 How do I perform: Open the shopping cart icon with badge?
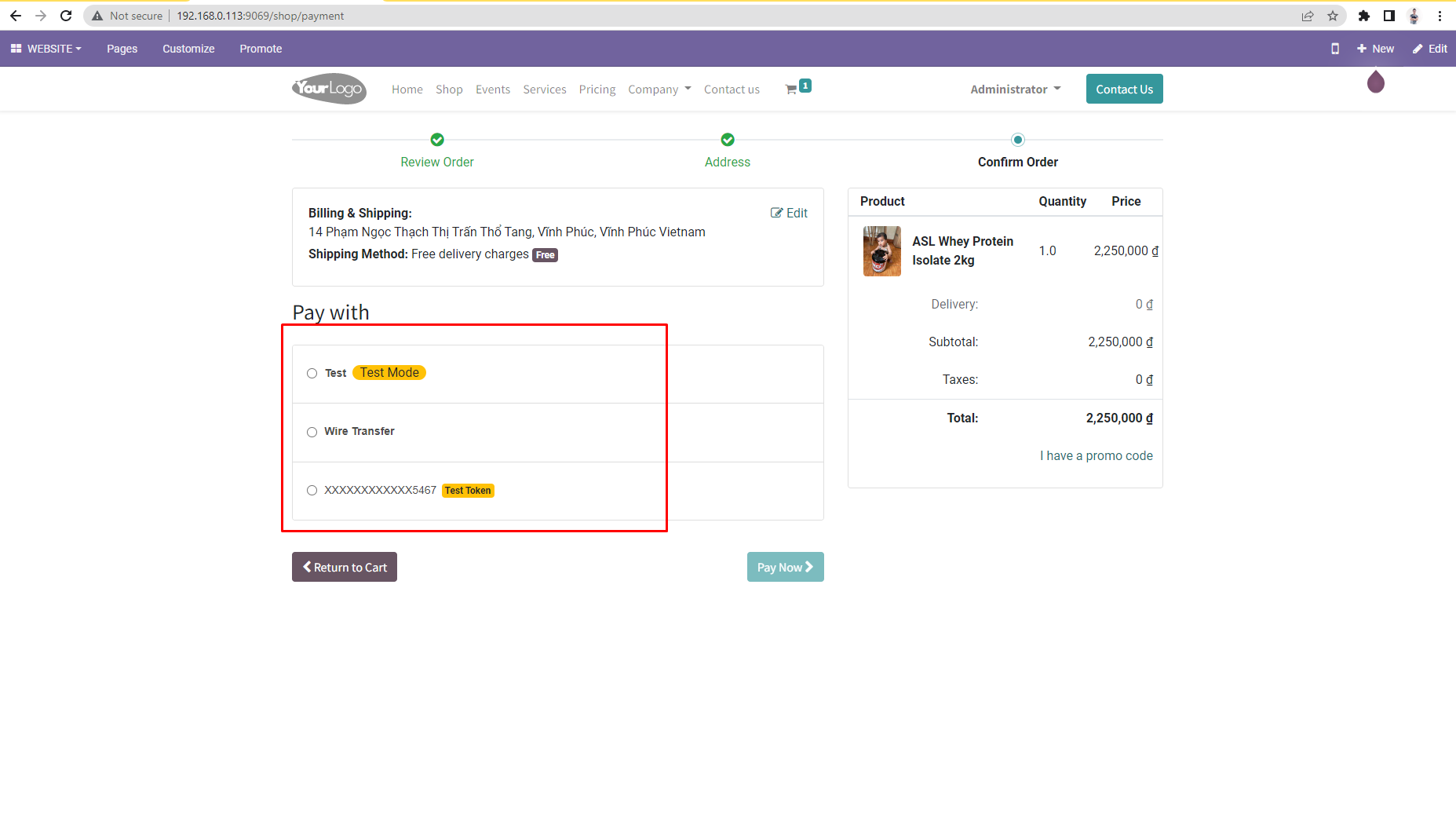click(794, 89)
